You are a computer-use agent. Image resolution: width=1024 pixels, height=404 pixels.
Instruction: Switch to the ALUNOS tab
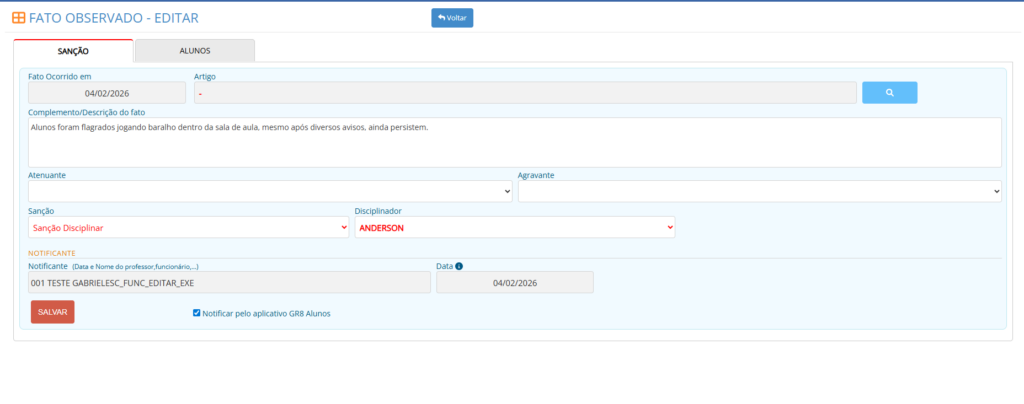click(x=194, y=50)
